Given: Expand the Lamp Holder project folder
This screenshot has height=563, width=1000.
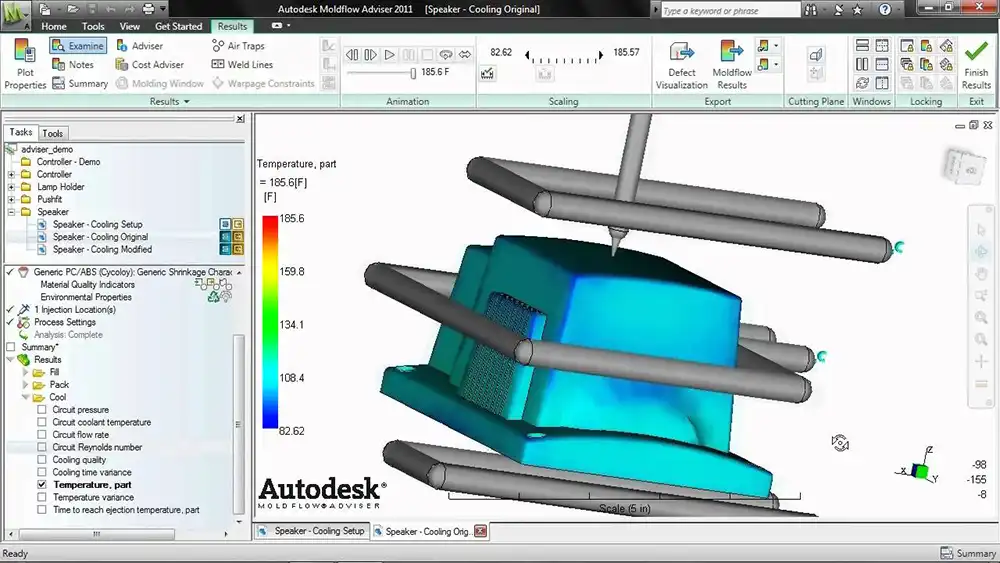Looking at the screenshot, I should click(x=11, y=187).
